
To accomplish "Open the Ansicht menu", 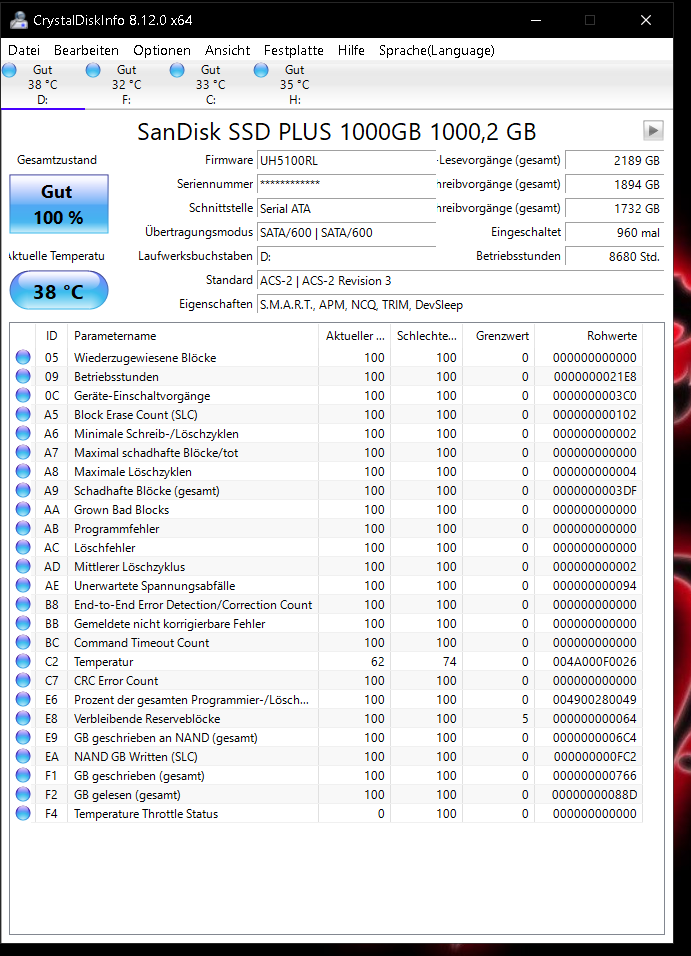I will tap(227, 51).
